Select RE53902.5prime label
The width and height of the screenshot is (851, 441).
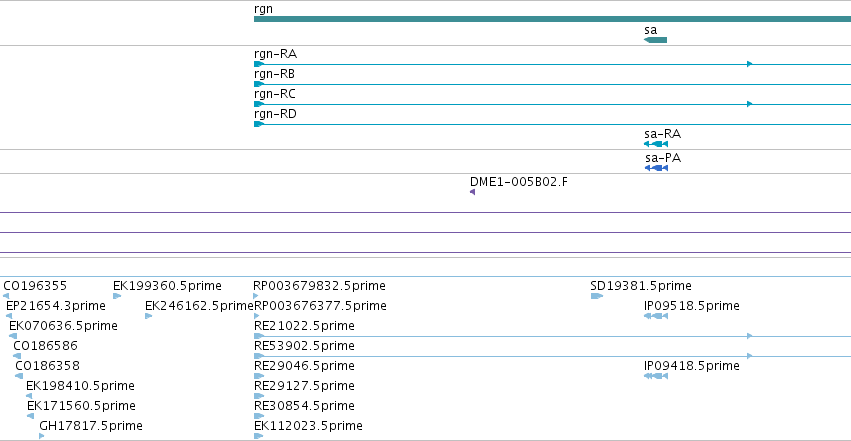pos(304,347)
